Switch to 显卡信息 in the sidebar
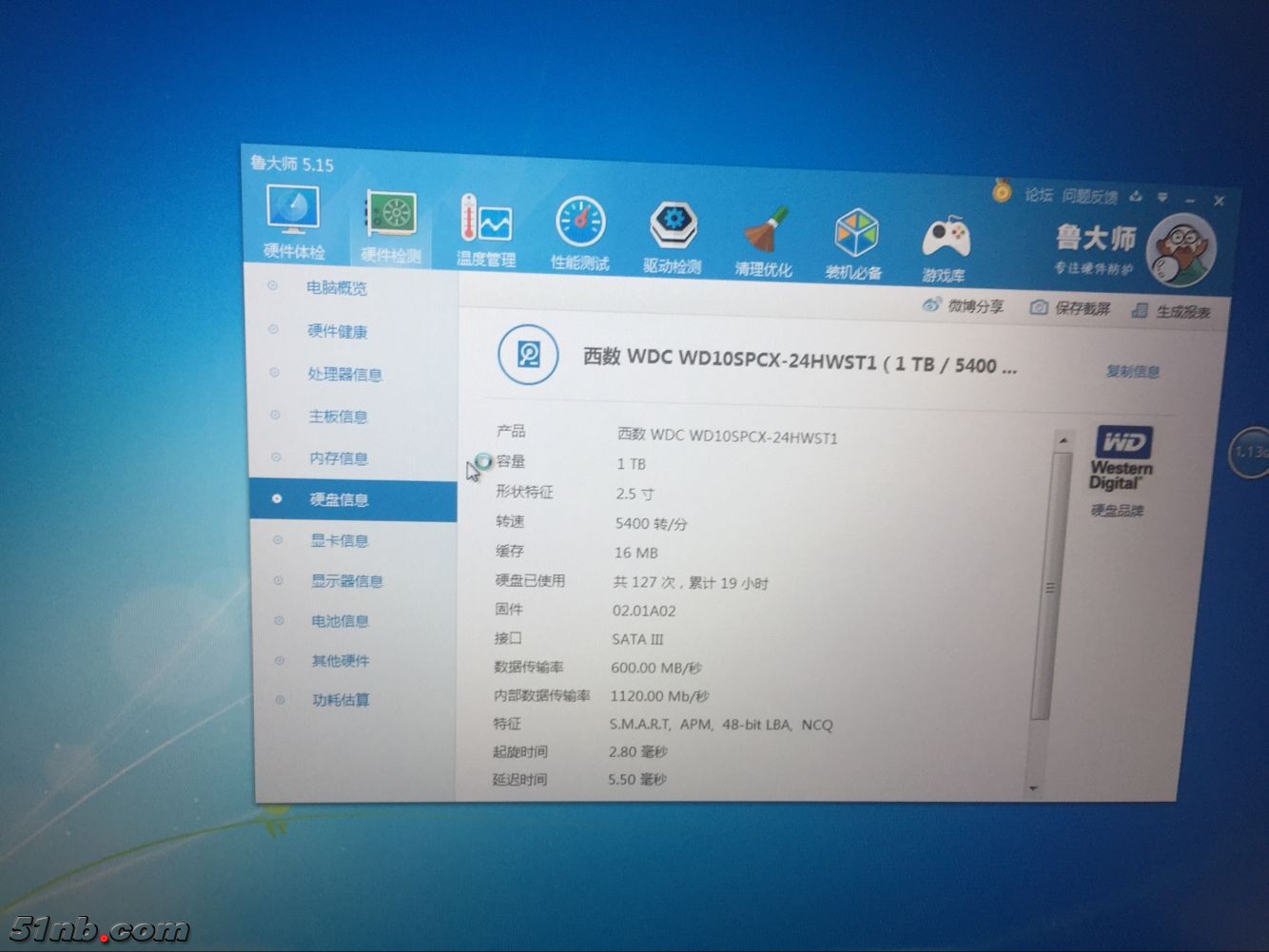1269x952 pixels. click(x=340, y=540)
